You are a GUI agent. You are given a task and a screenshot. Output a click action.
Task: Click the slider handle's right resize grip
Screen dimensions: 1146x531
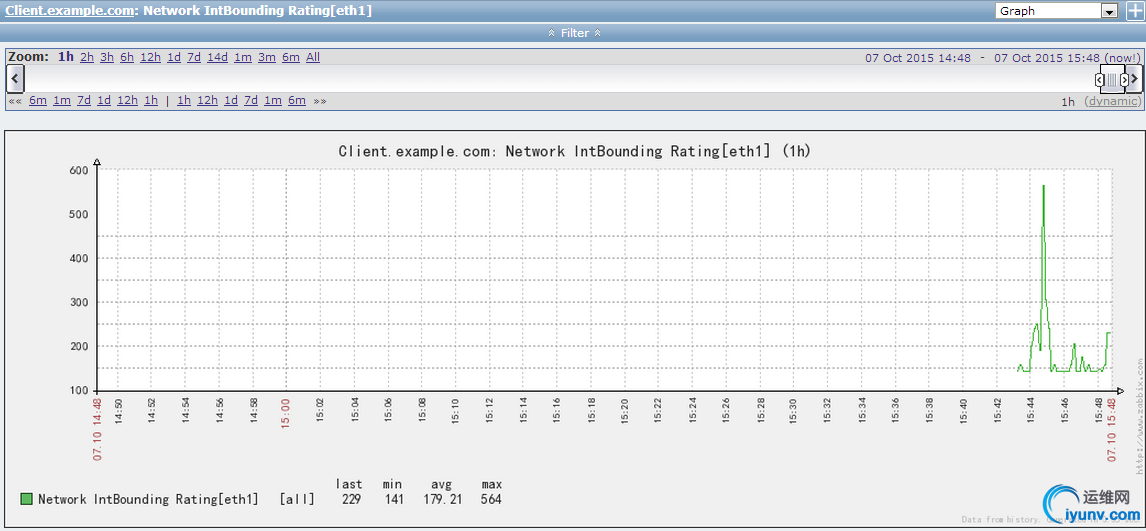(x=1124, y=79)
